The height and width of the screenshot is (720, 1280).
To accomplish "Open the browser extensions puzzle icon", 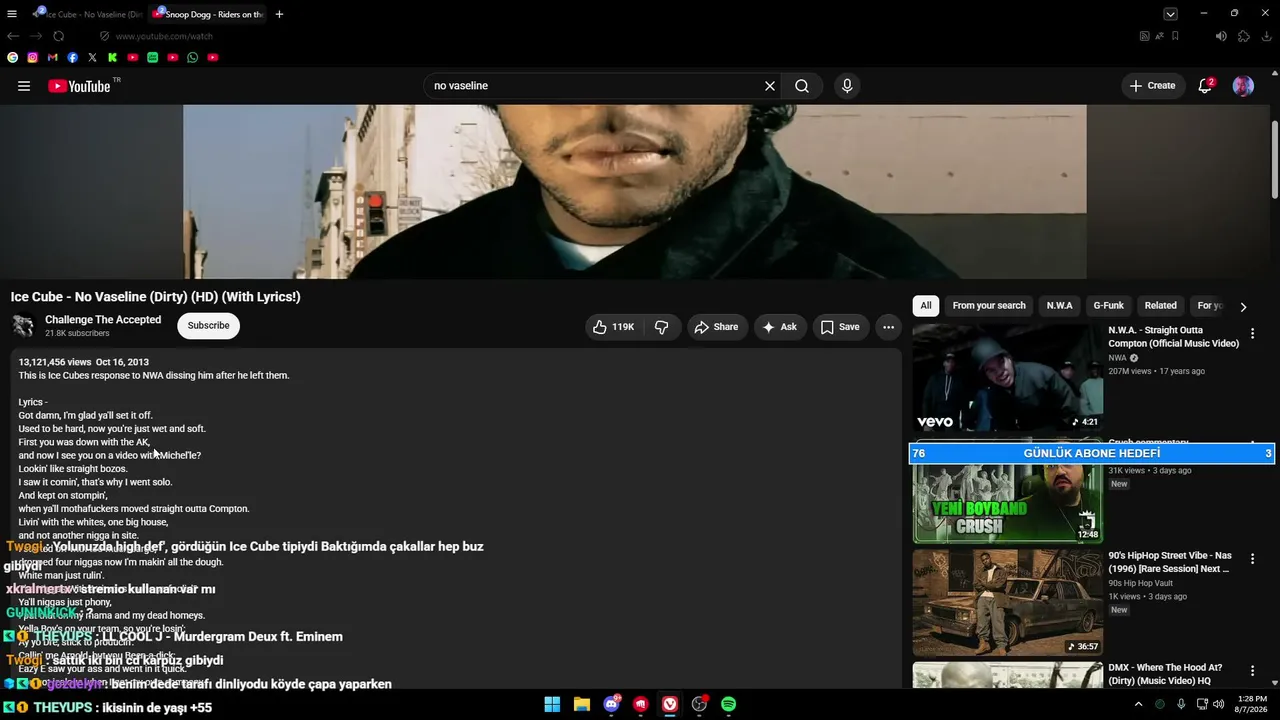I will (x=1244, y=36).
